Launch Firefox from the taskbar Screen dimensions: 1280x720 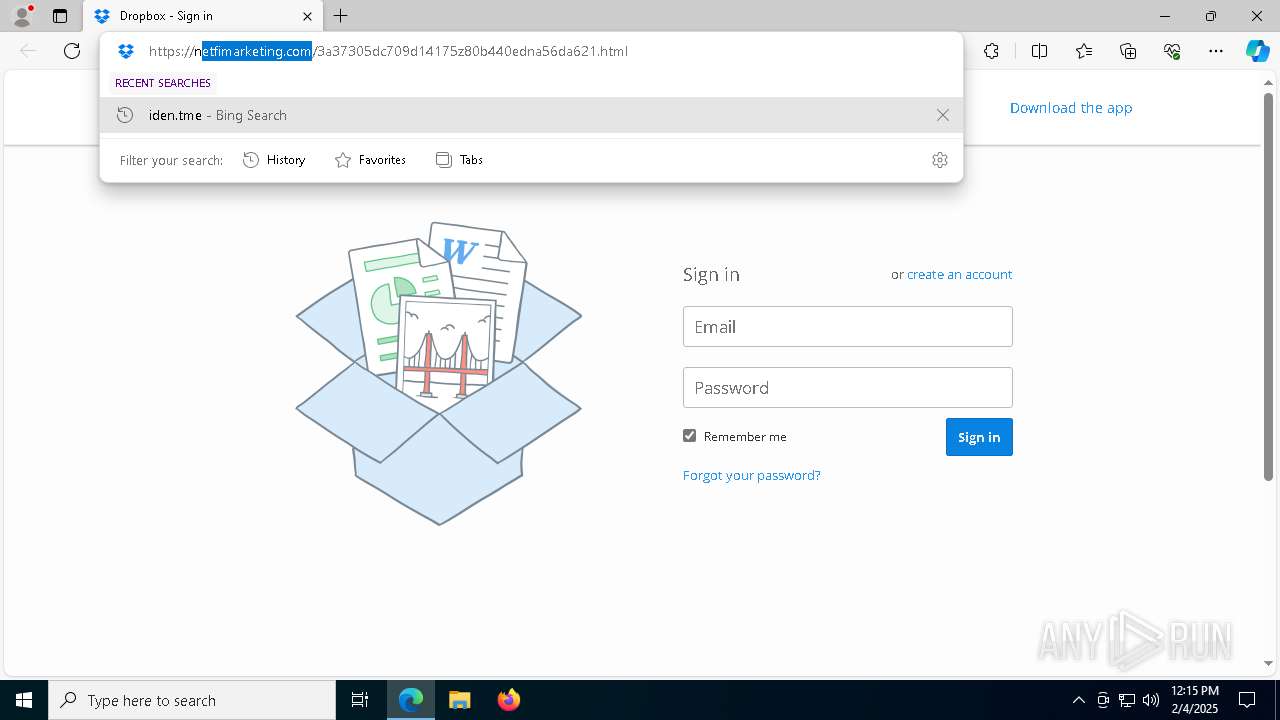point(508,700)
